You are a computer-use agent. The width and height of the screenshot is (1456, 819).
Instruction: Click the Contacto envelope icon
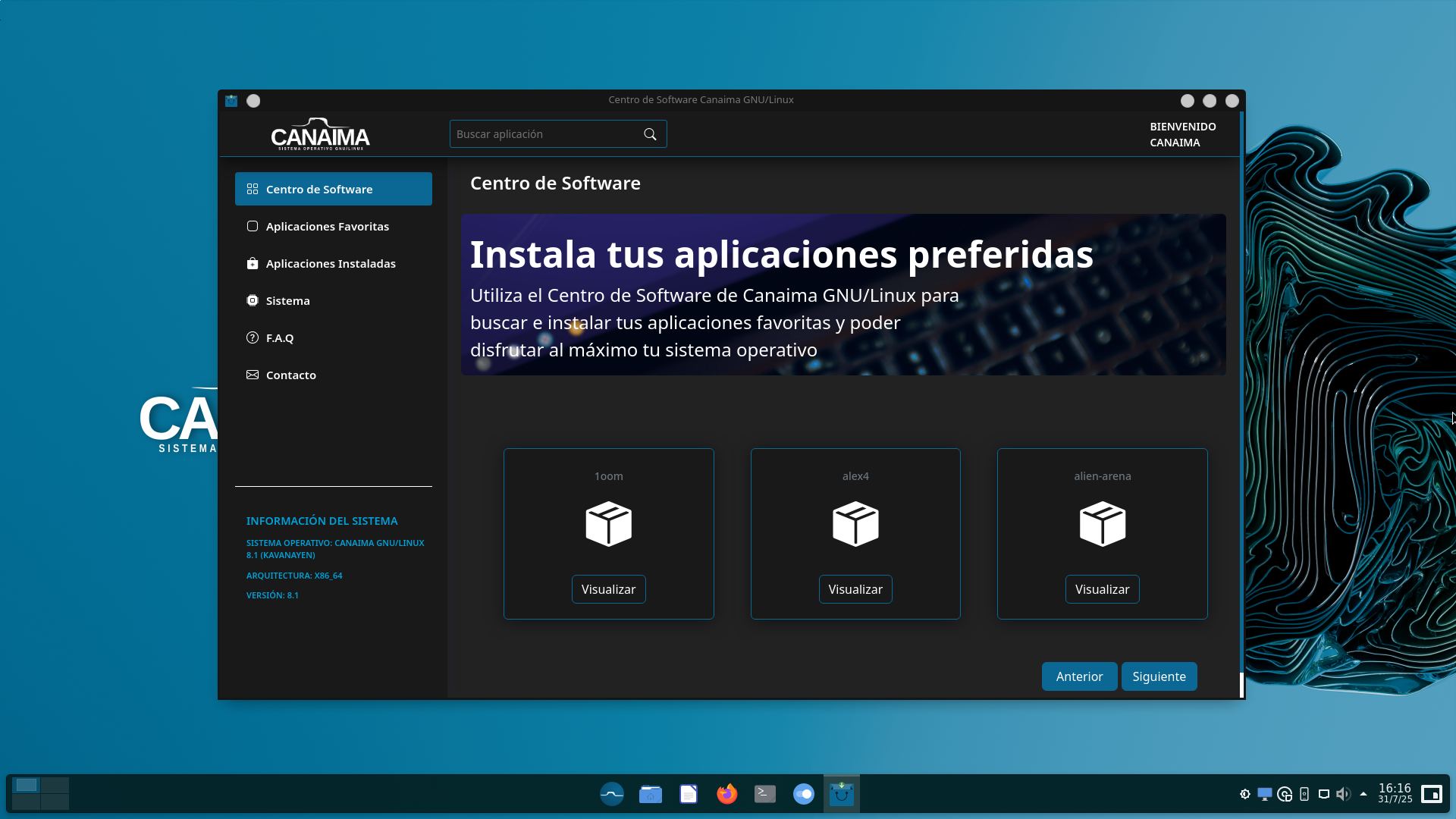tap(253, 375)
